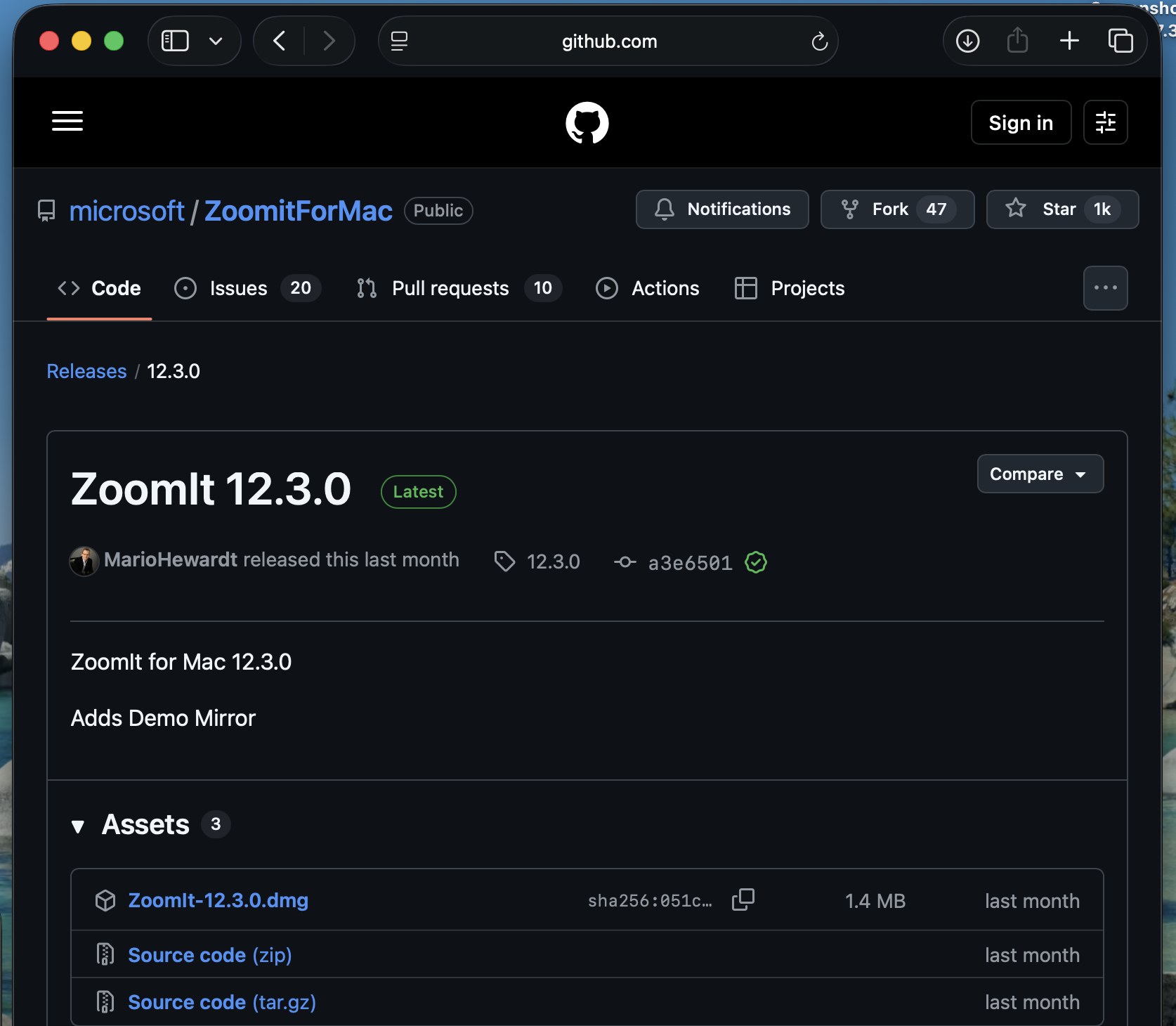Image resolution: width=1176 pixels, height=1026 pixels.
Task: Open commit a3e6501
Action: tap(690, 562)
